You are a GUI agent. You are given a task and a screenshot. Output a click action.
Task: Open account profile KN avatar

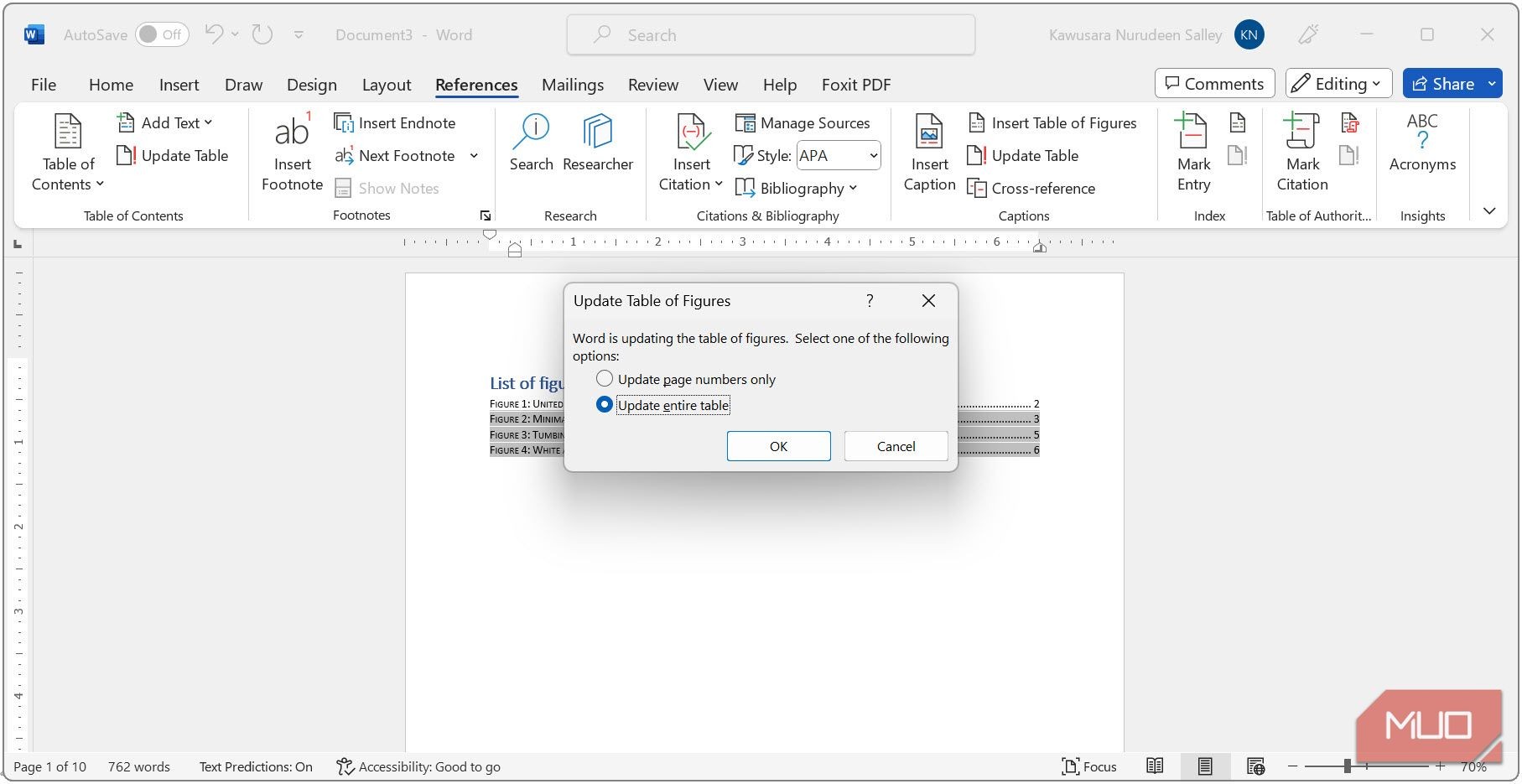click(1249, 34)
